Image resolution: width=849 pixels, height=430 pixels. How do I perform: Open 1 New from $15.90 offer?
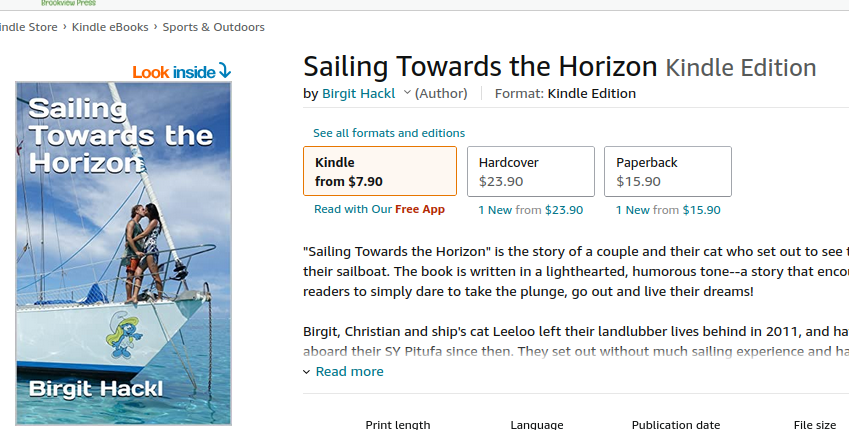(x=668, y=210)
